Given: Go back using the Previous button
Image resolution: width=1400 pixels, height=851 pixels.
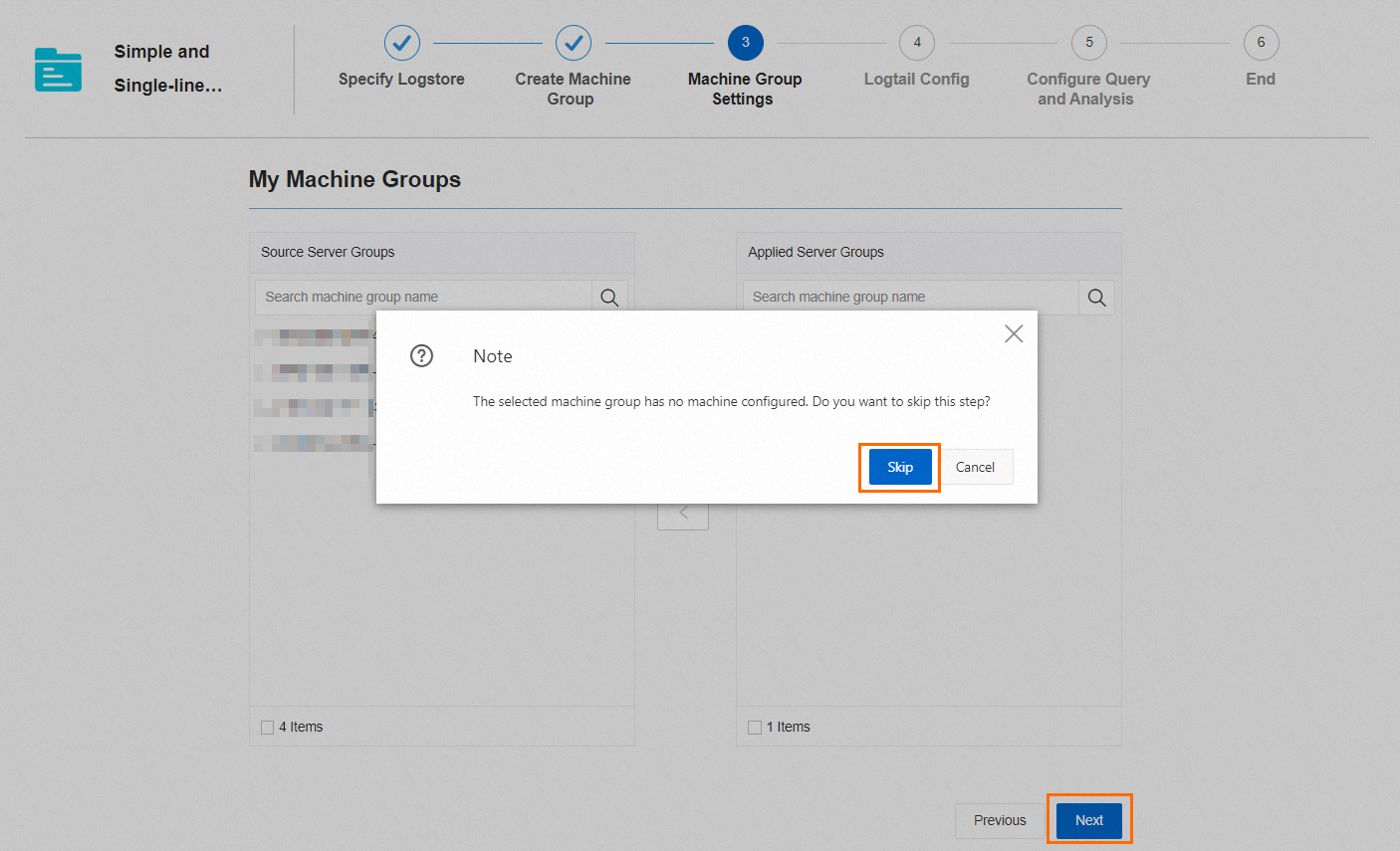Looking at the screenshot, I should coord(999,819).
